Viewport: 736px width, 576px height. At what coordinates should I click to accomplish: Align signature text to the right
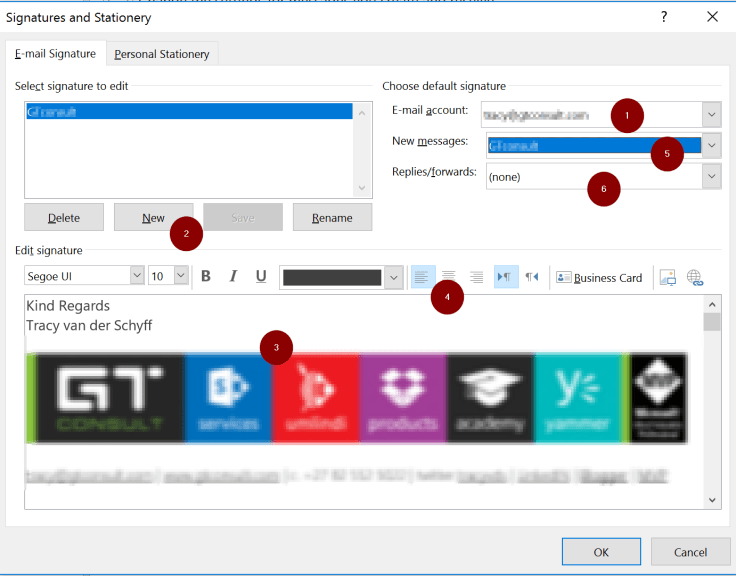[x=477, y=277]
